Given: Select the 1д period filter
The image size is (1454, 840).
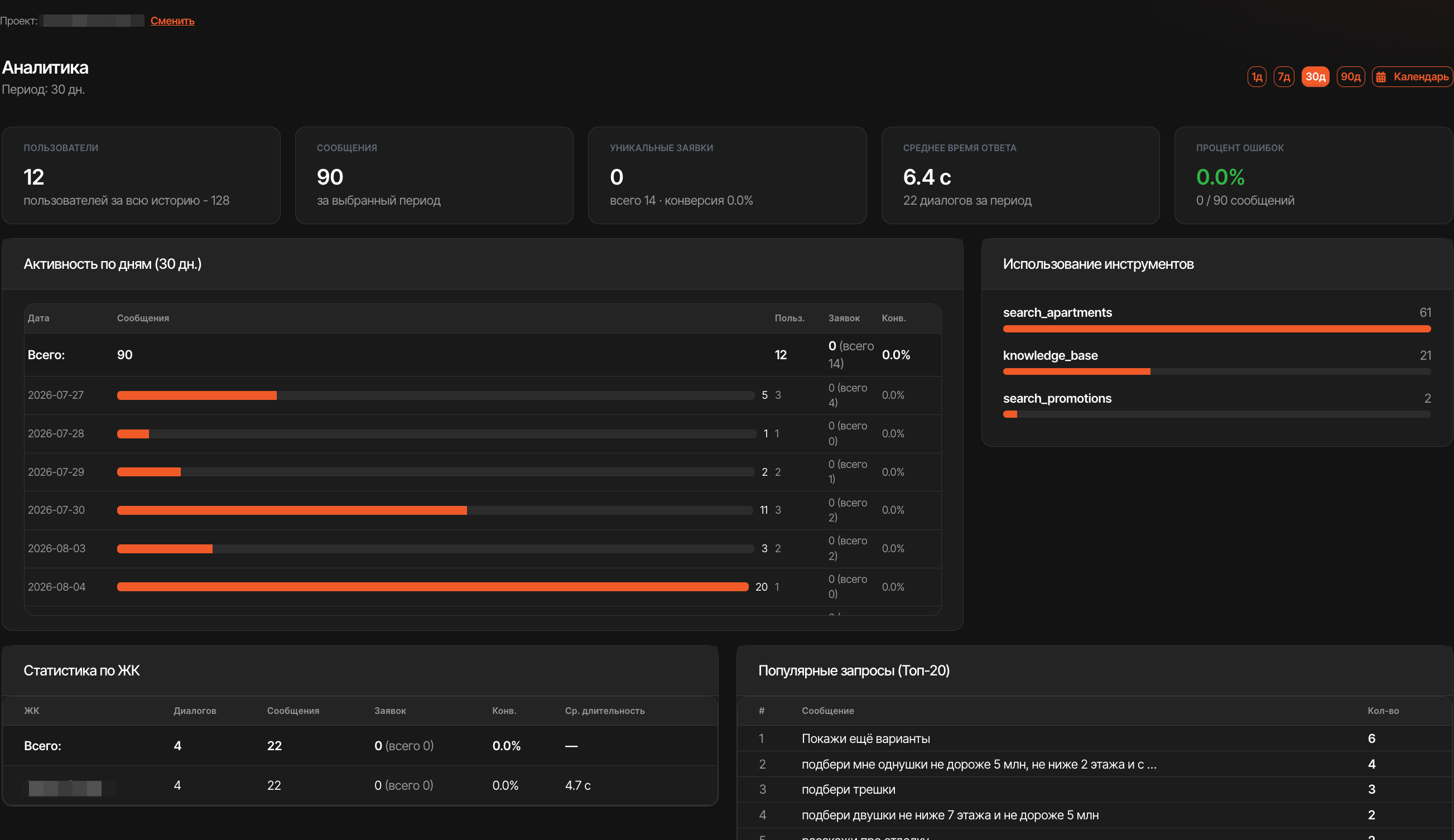Looking at the screenshot, I should (x=1256, y=77).
